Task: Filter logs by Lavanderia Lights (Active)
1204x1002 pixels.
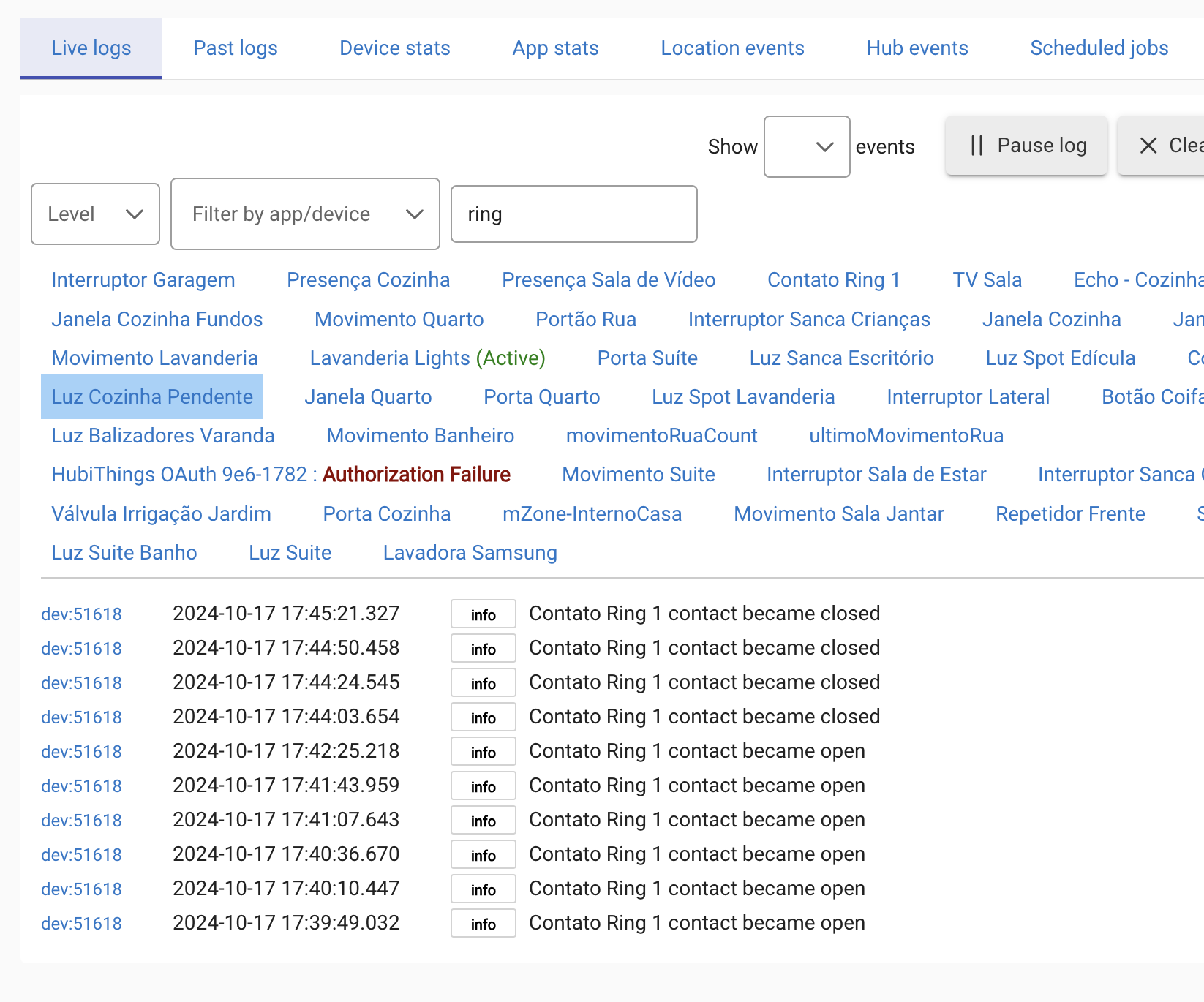Action: point(428,358)
